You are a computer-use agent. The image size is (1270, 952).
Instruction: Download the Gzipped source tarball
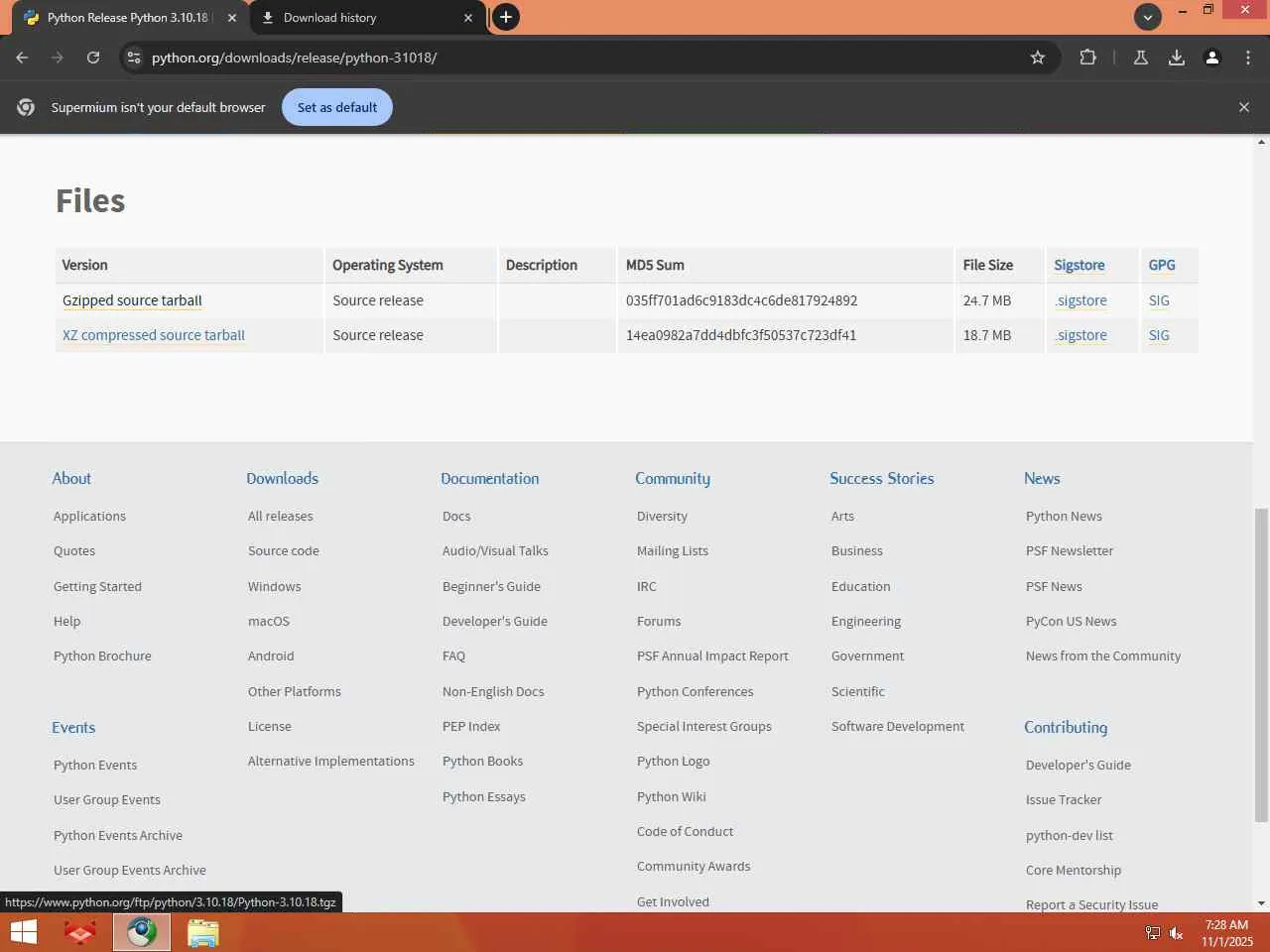pyautogui.click(x=132, y=300)
